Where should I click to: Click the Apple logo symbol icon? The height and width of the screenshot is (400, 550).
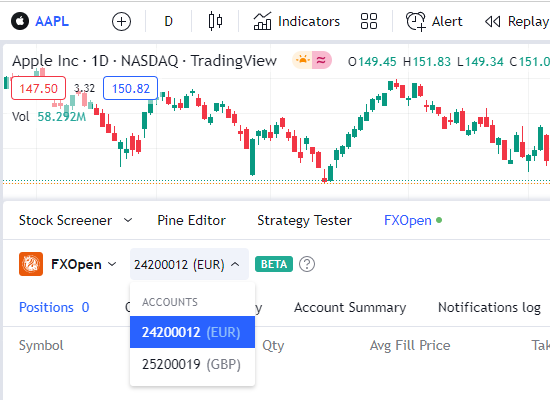point(20,21)
